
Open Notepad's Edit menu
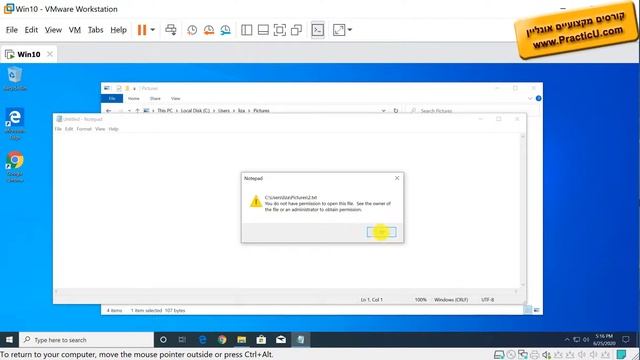click(x=69, y=129)
